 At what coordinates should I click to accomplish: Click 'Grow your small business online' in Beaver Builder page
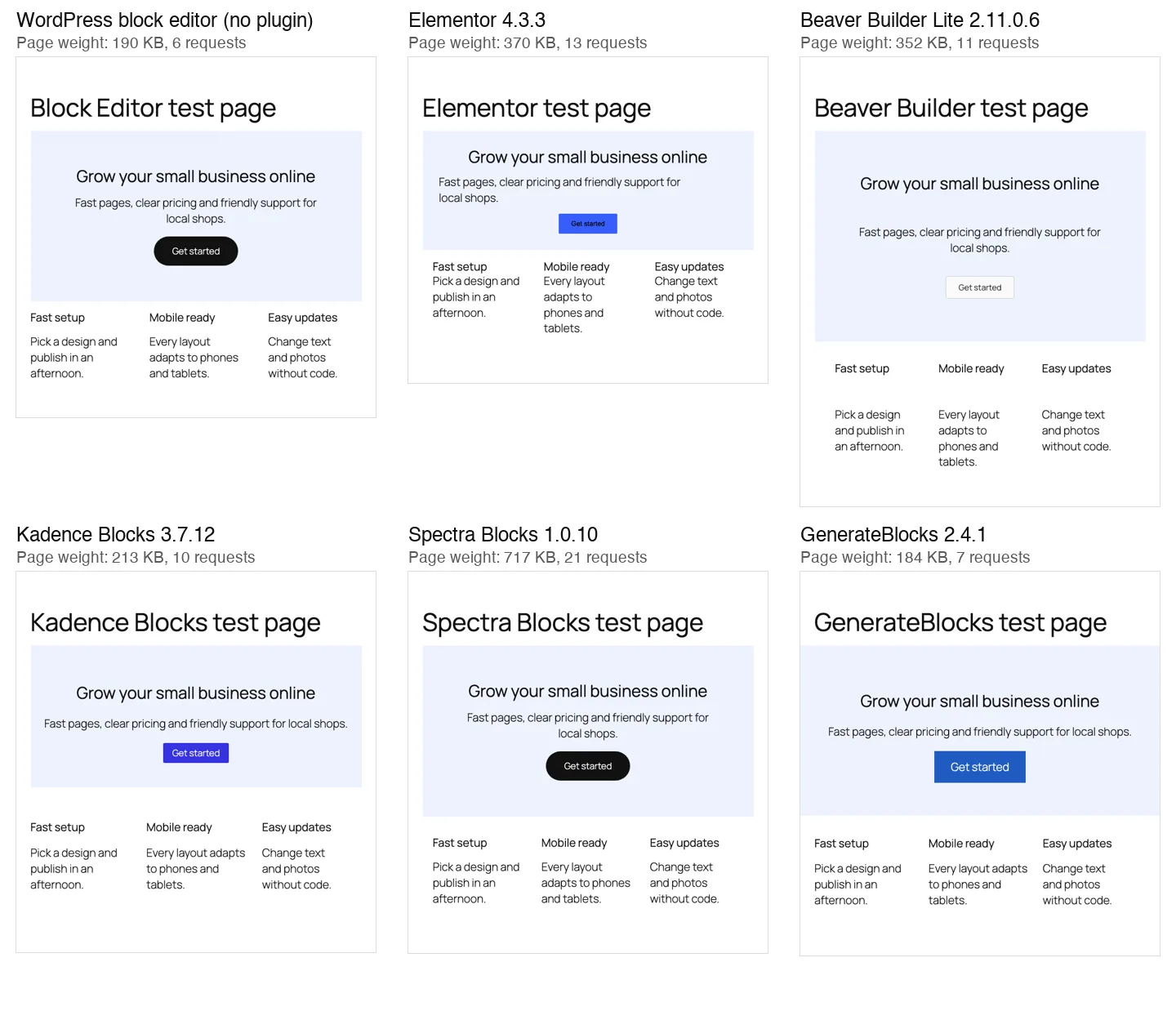click(980, 185)
